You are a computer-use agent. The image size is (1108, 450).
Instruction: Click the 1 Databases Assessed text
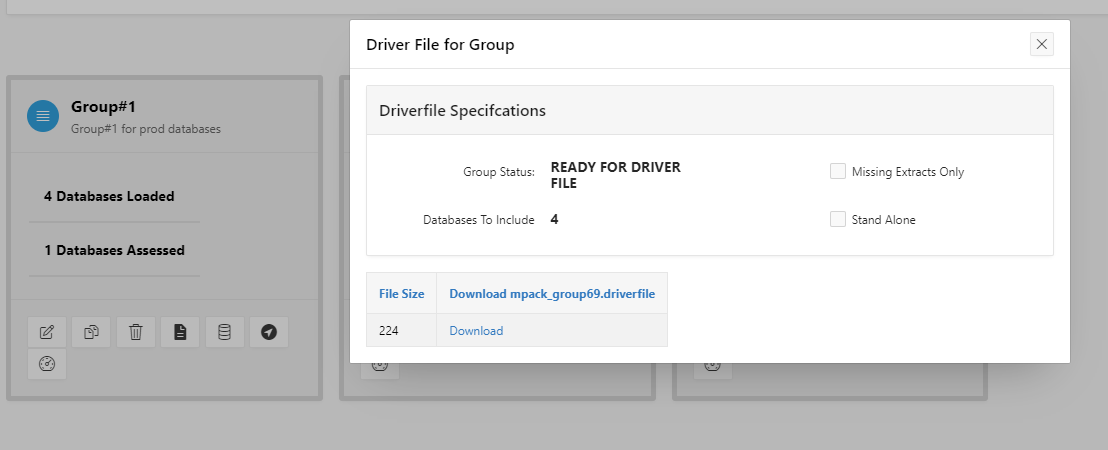(x=114, y=250)
